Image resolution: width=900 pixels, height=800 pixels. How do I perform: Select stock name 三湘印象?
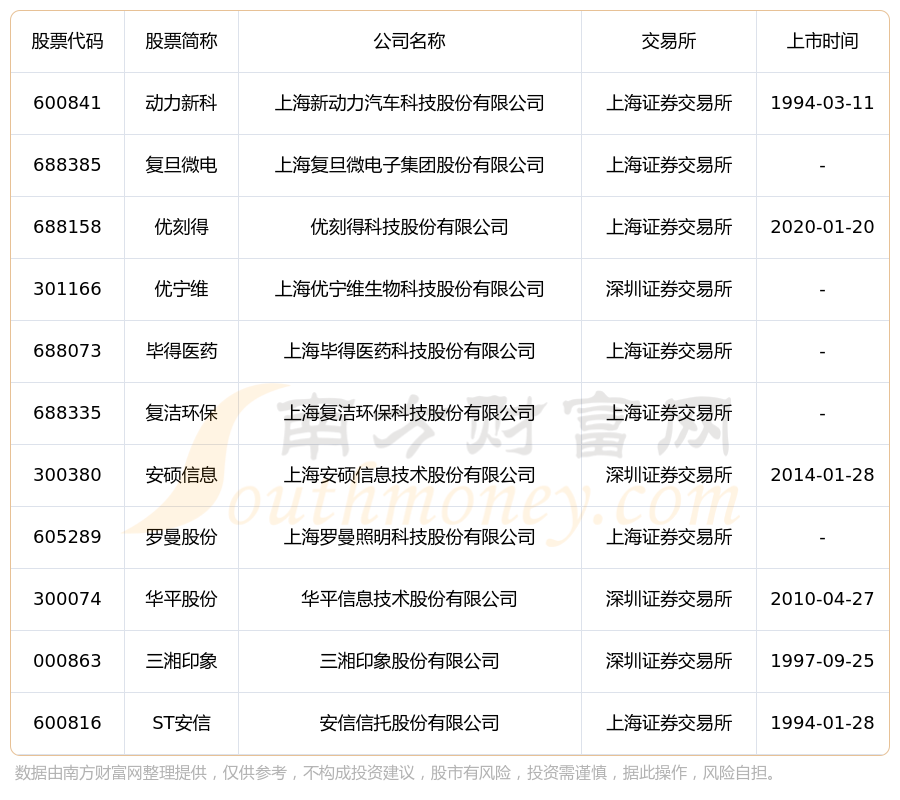pyautogui.click(x=181, y=661)
